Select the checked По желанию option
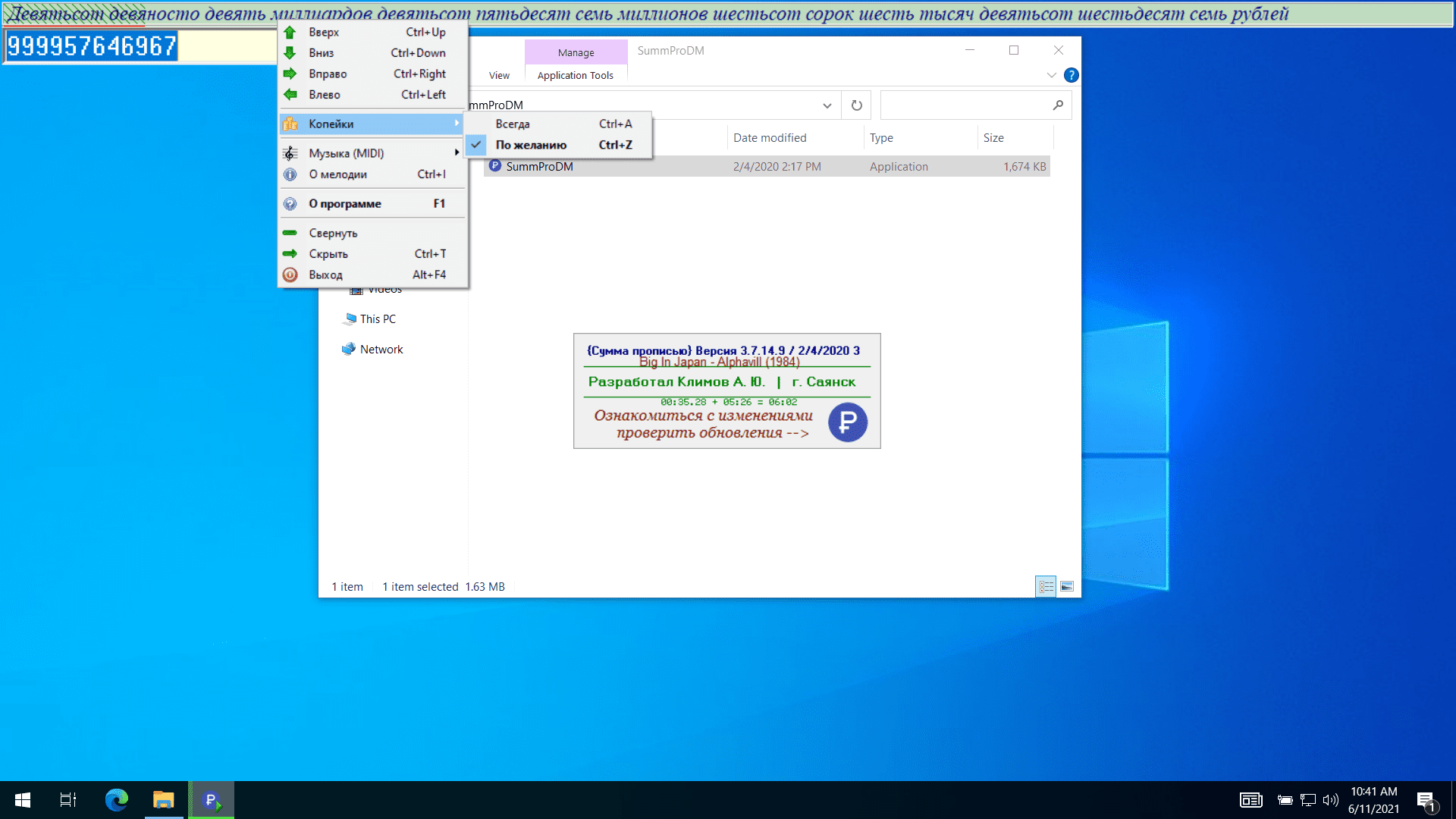Viewport: 1456px width, 819px height. point(531,145)
